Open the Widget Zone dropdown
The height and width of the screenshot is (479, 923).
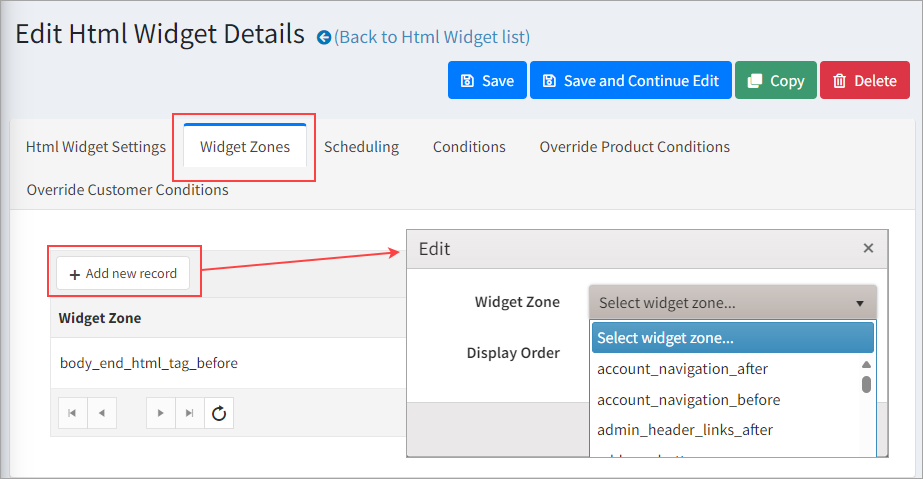[x=732, y=303]
